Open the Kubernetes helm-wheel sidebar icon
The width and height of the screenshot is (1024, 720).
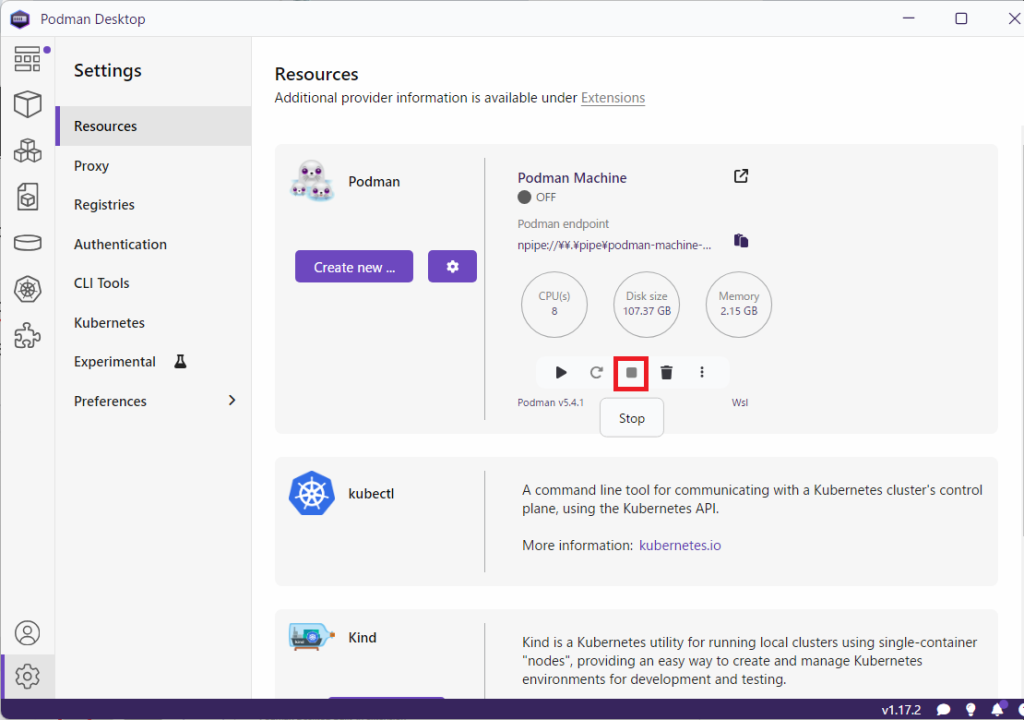click(27, 289)
